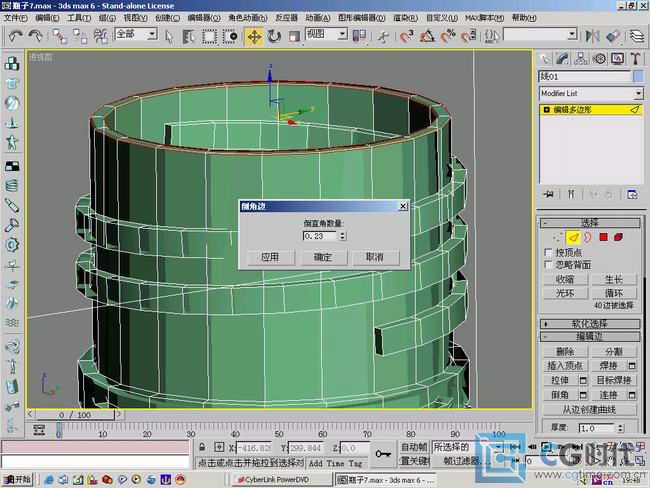Switch to Polygon sub-object selection level
Image resolution: width=650 pixels, height=488 pixels.
(603, 237)
